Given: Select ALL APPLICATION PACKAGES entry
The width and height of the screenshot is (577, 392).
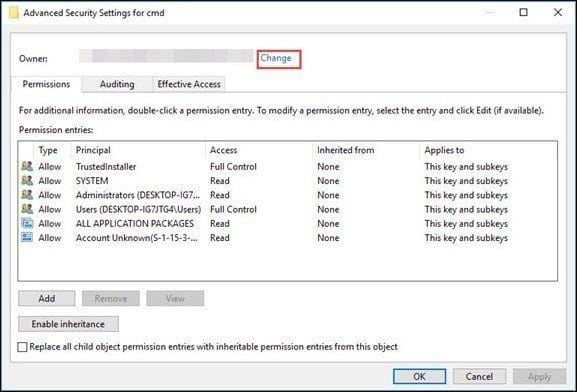Looking at the screenshot, I should (135, 223).
